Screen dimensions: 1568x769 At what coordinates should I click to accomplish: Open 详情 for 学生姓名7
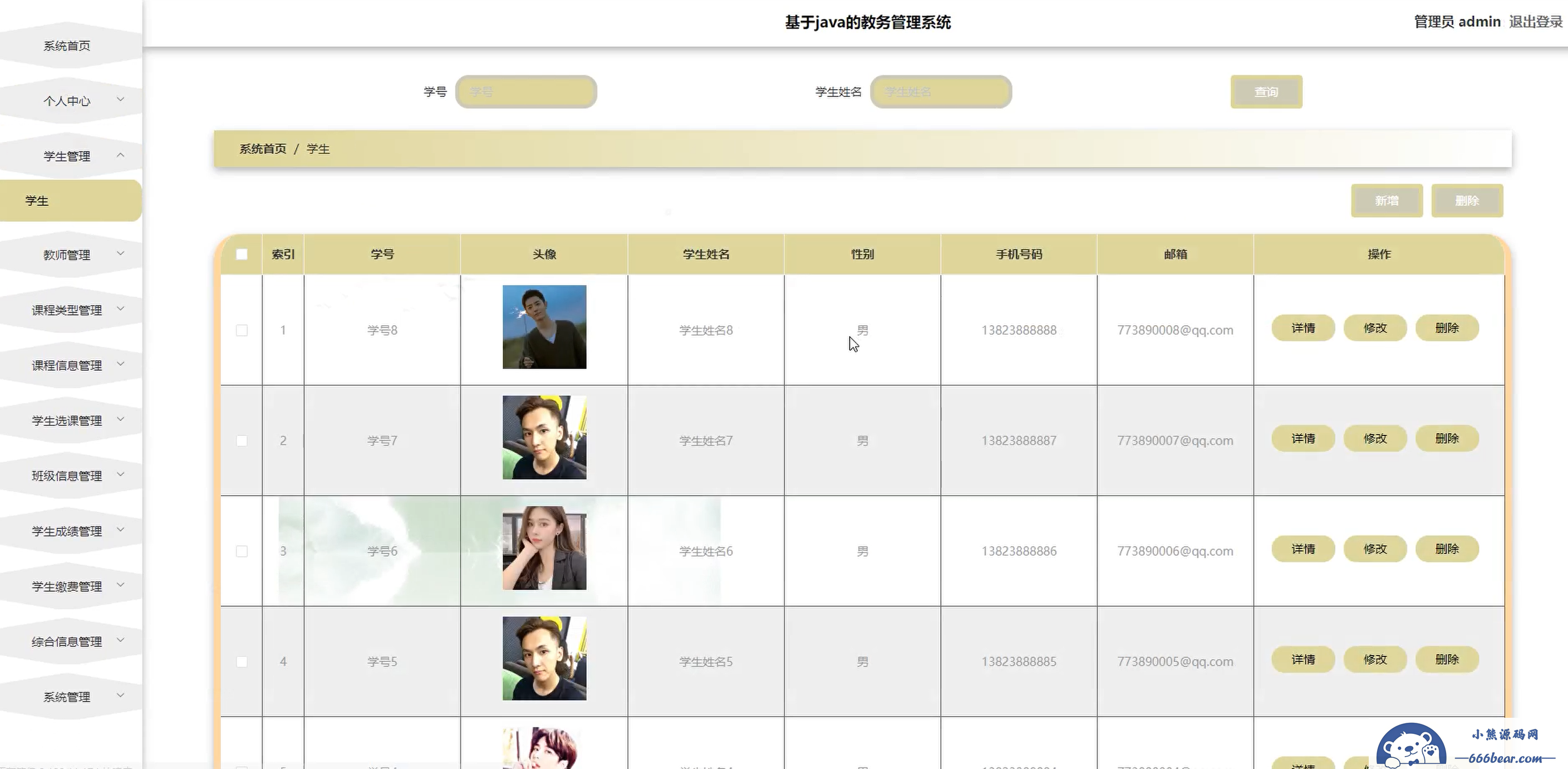(x=1303, y=438)
